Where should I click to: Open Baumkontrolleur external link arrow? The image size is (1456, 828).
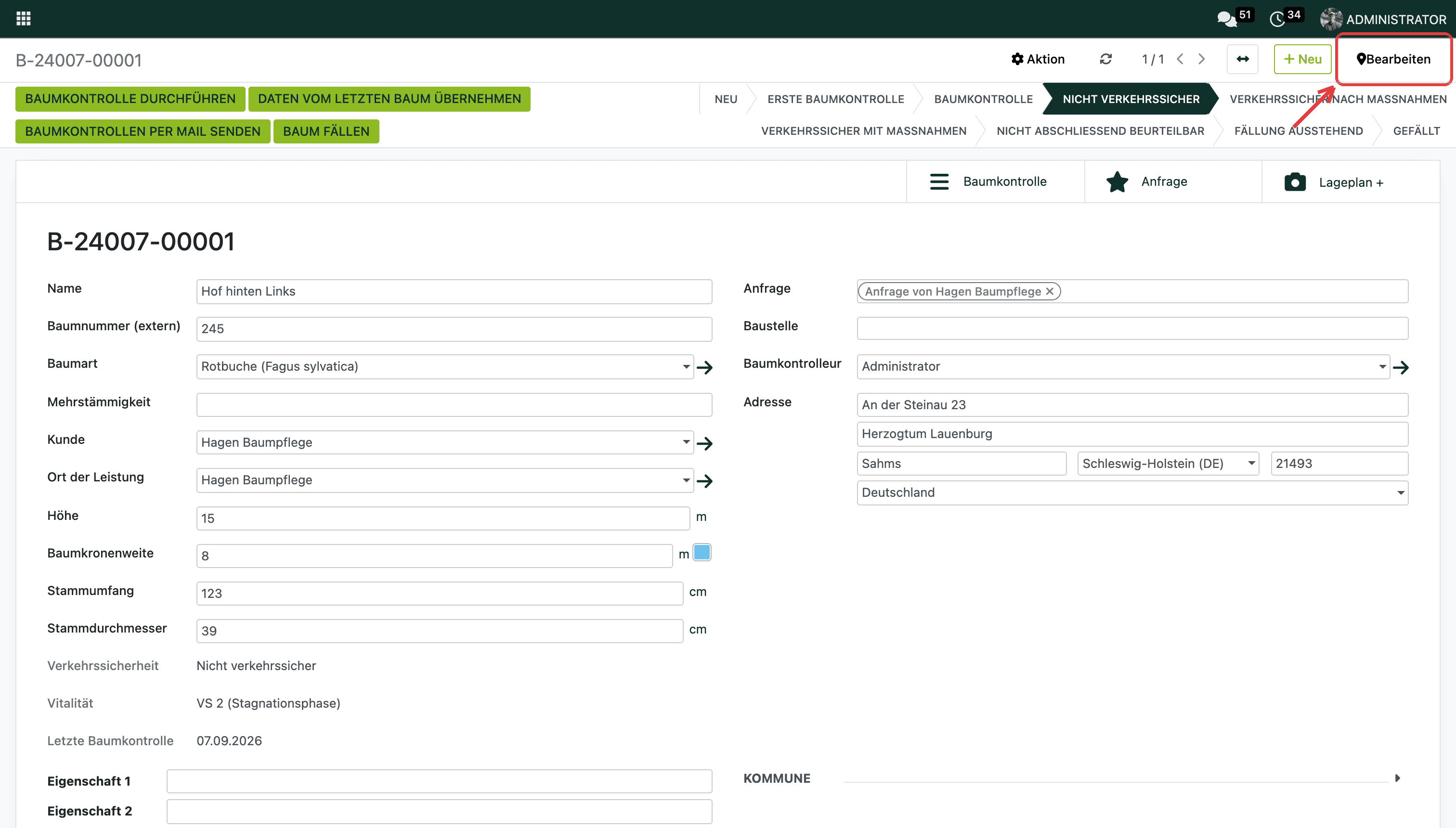click(x=1401, y=367)
